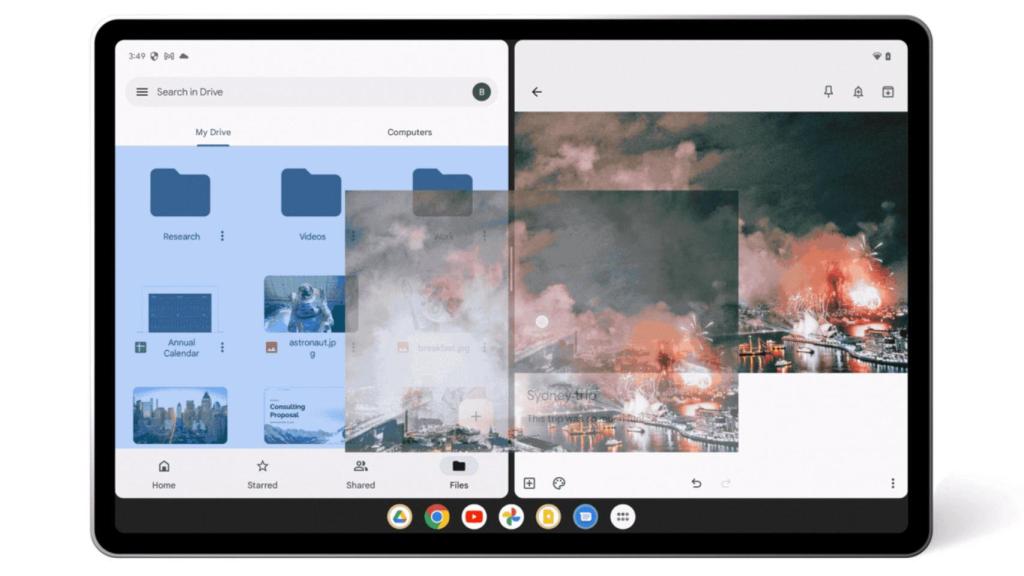Select the My Drive tab

[x=213, y=132]
